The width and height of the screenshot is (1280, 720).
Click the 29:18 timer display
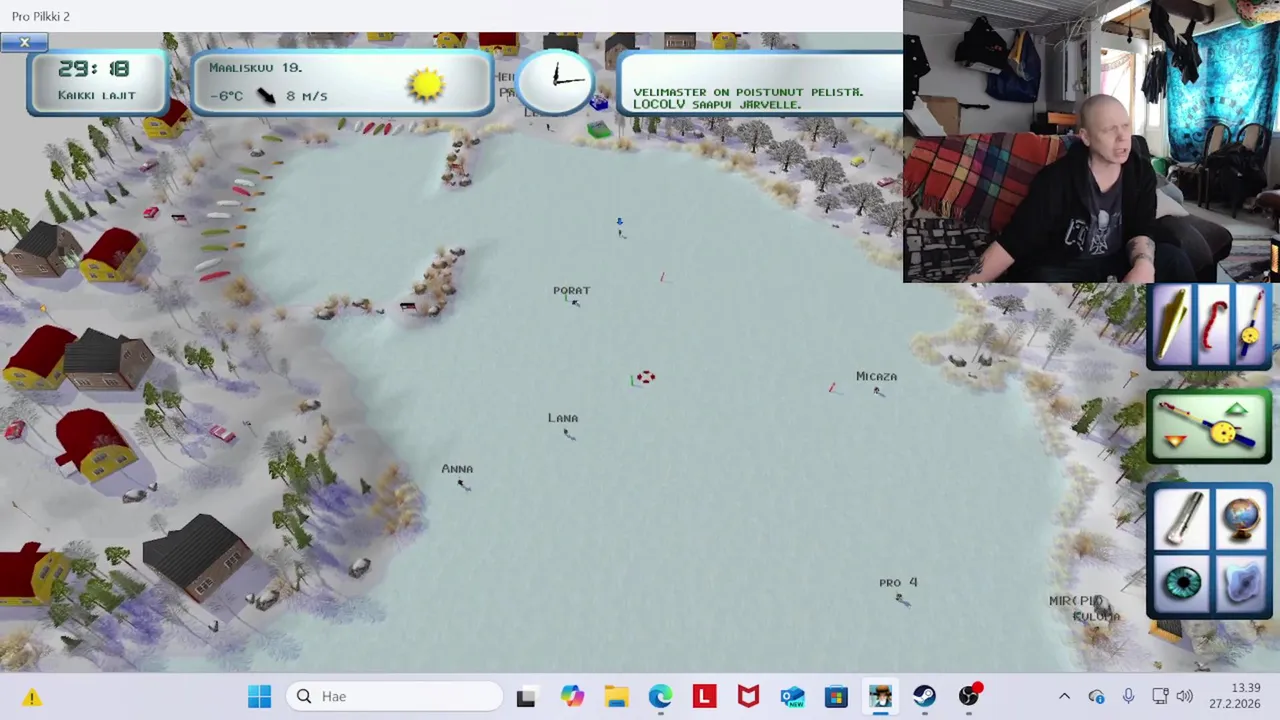pyautogui.click(x=93, y=69)
